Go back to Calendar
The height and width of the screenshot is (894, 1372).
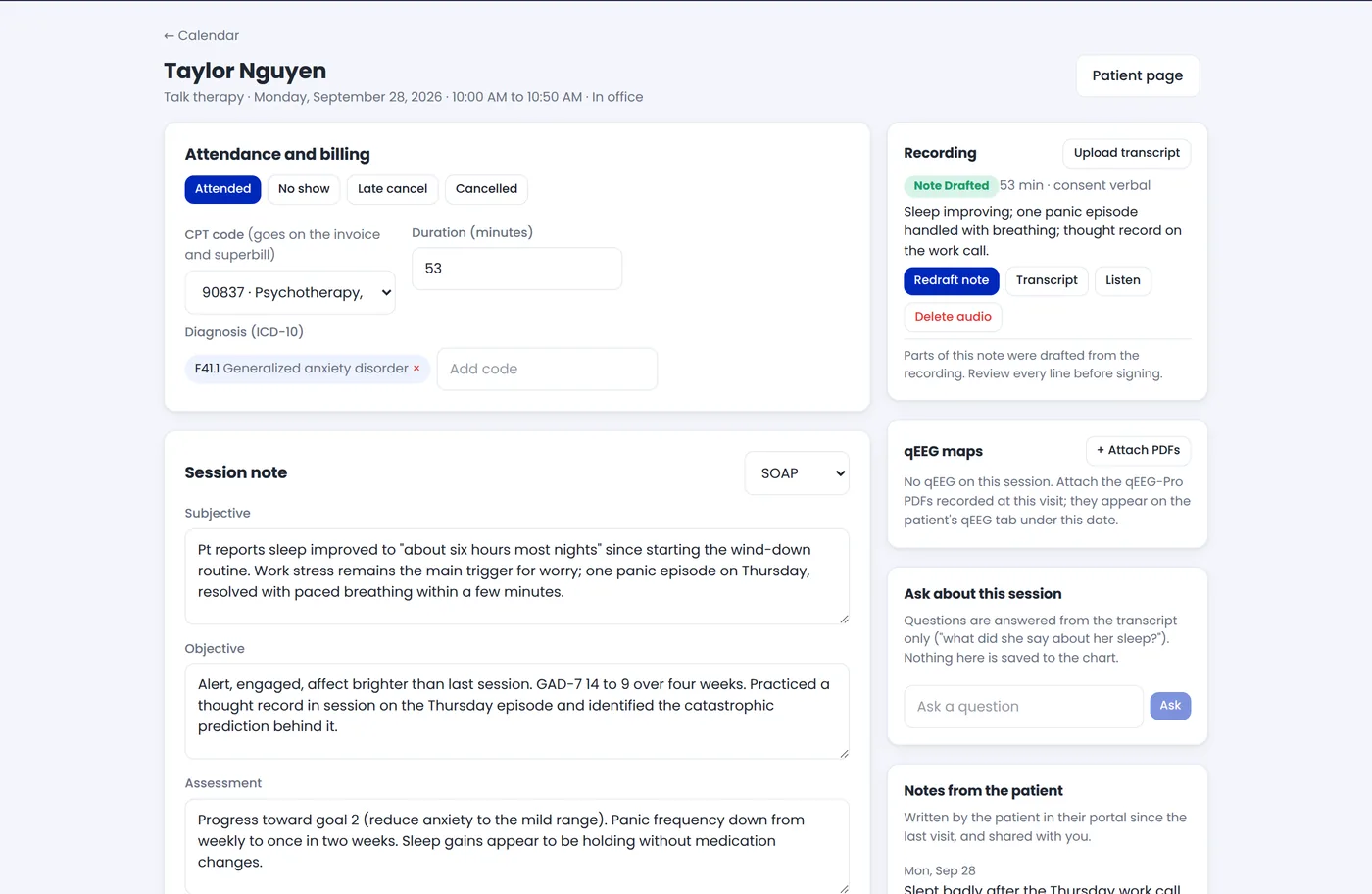click(x=201, y=35)
